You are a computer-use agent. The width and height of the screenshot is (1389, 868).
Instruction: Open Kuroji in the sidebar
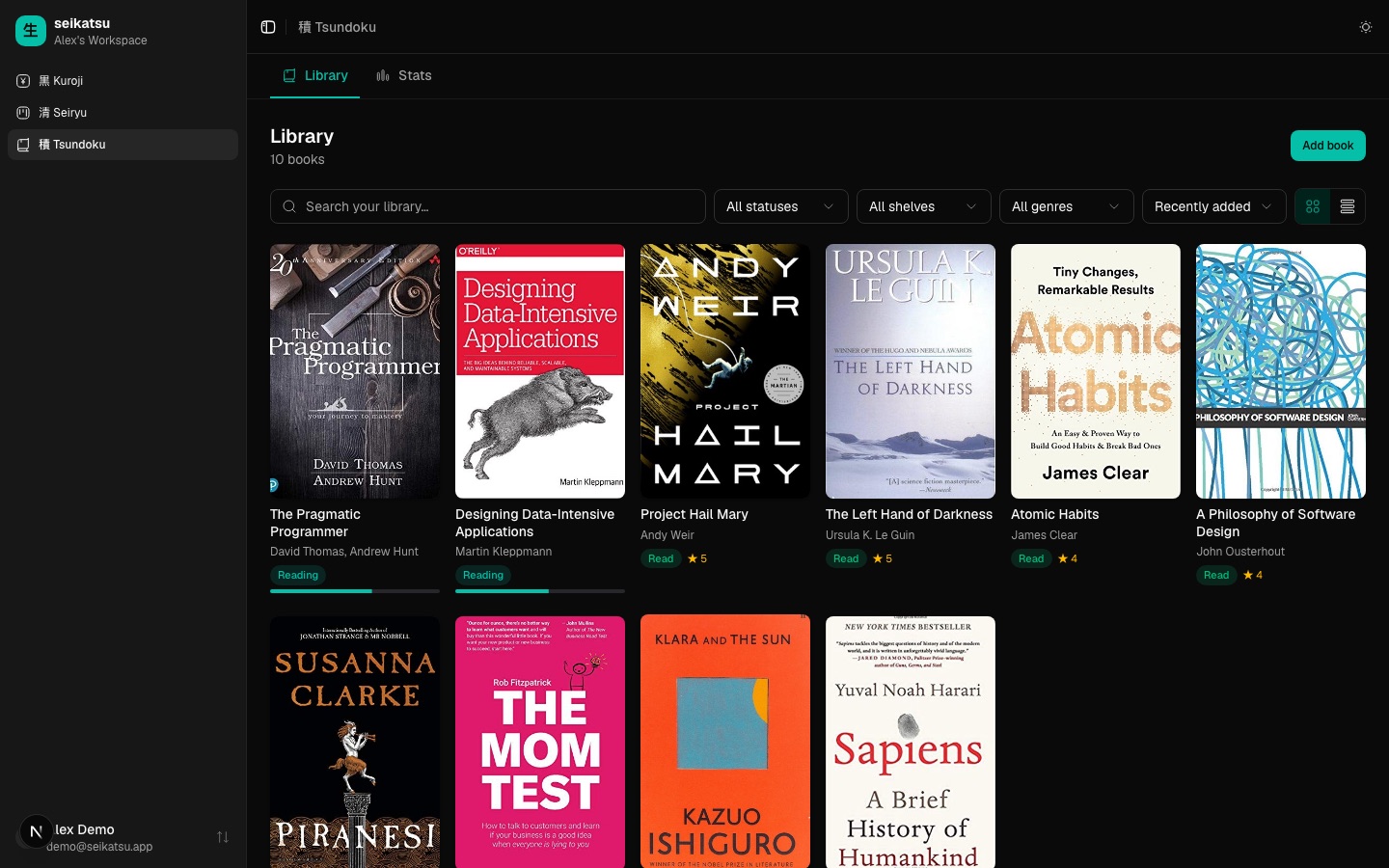coord(123,81)
